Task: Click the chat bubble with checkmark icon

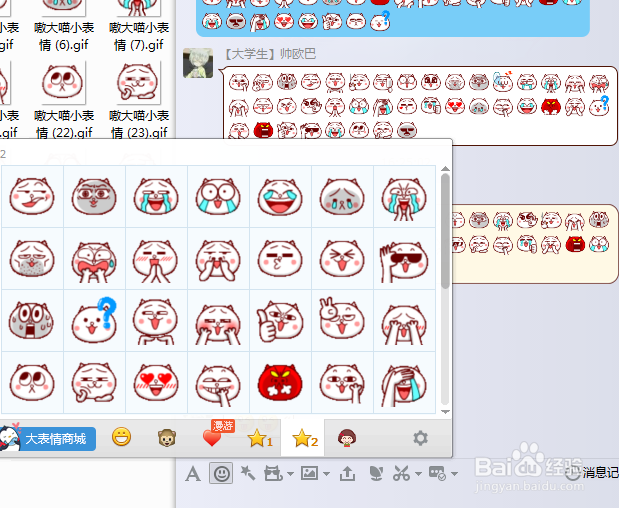Action: point(437,473)
